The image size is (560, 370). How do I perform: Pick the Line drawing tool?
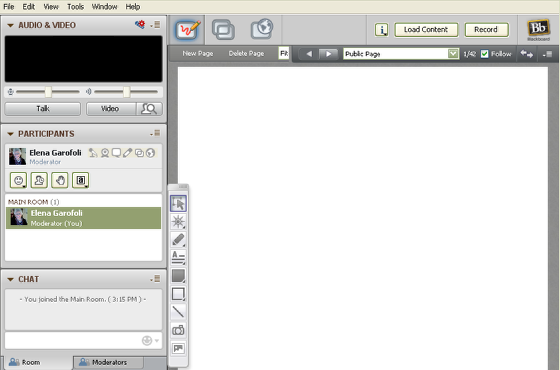(x=178, y=312)
